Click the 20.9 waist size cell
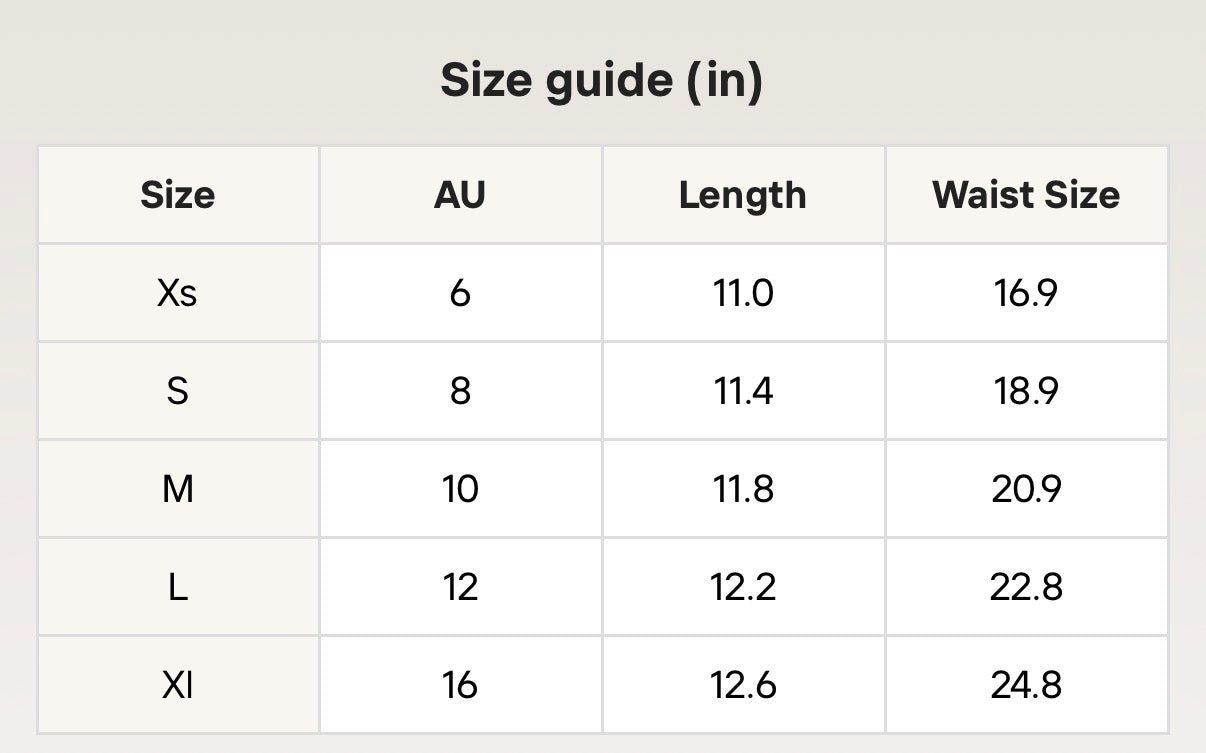Screen dimensions: 1206x753 (x=1026, y=489)
